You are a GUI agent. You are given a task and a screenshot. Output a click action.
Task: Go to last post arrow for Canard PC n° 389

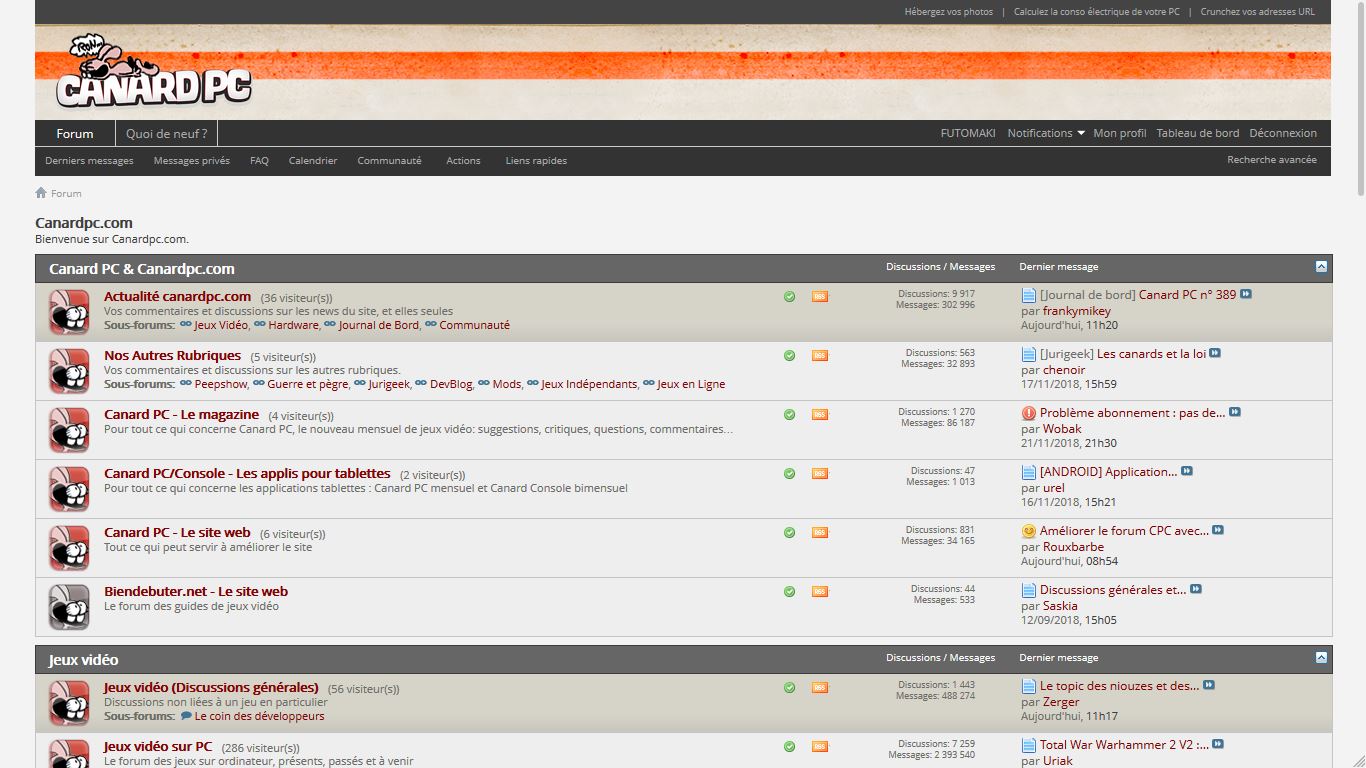1246,294
